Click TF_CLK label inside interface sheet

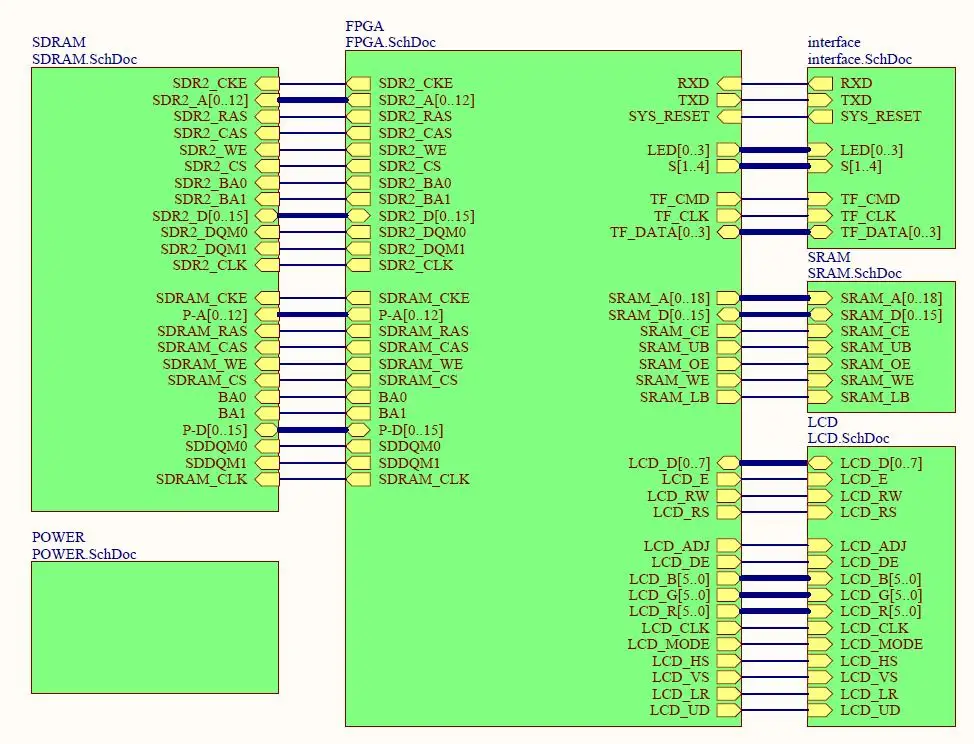click(x=868, y=216)
